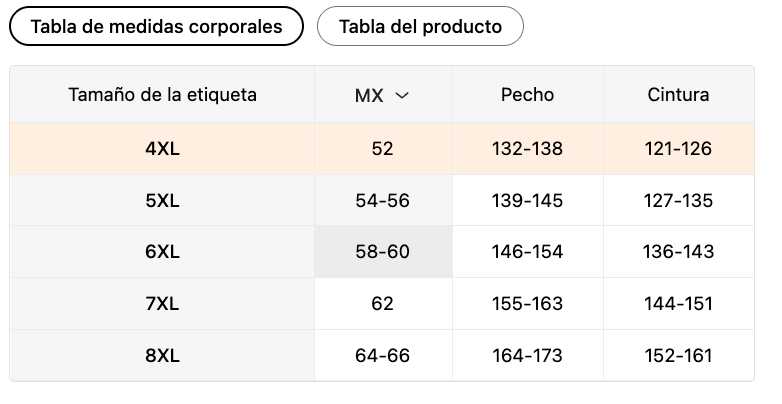782x404 pixels.
Task: Click the highlighted 58-60 MX cell
Action: click(383, 252)
